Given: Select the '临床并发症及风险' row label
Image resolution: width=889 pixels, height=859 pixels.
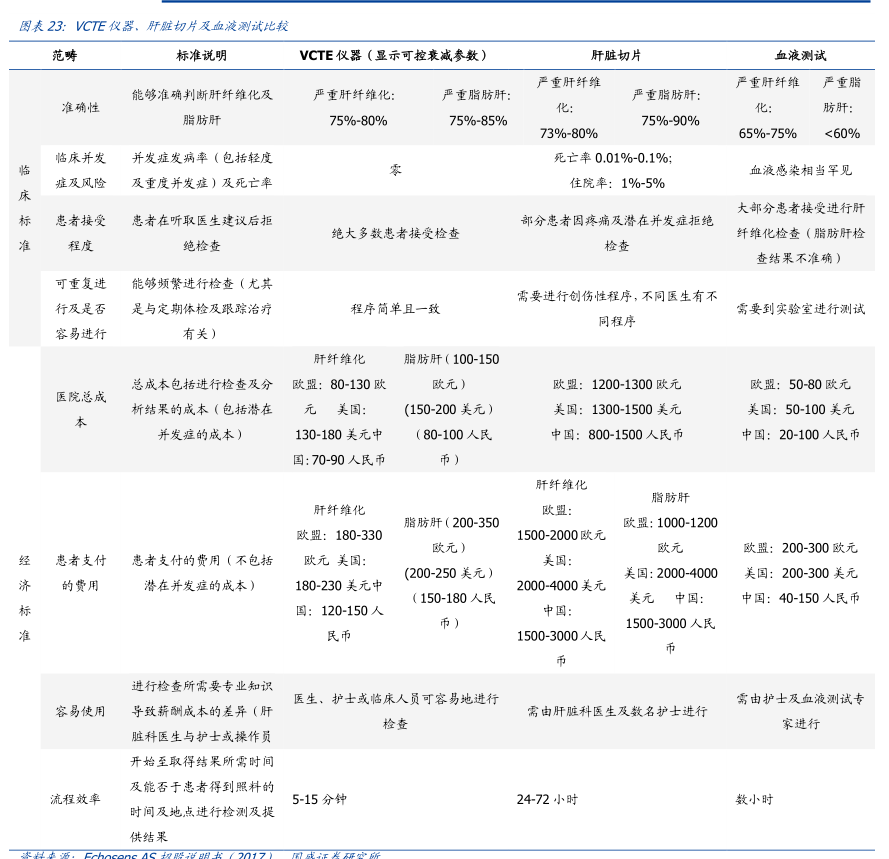Looking at the screenshot, I should point(80,170).
